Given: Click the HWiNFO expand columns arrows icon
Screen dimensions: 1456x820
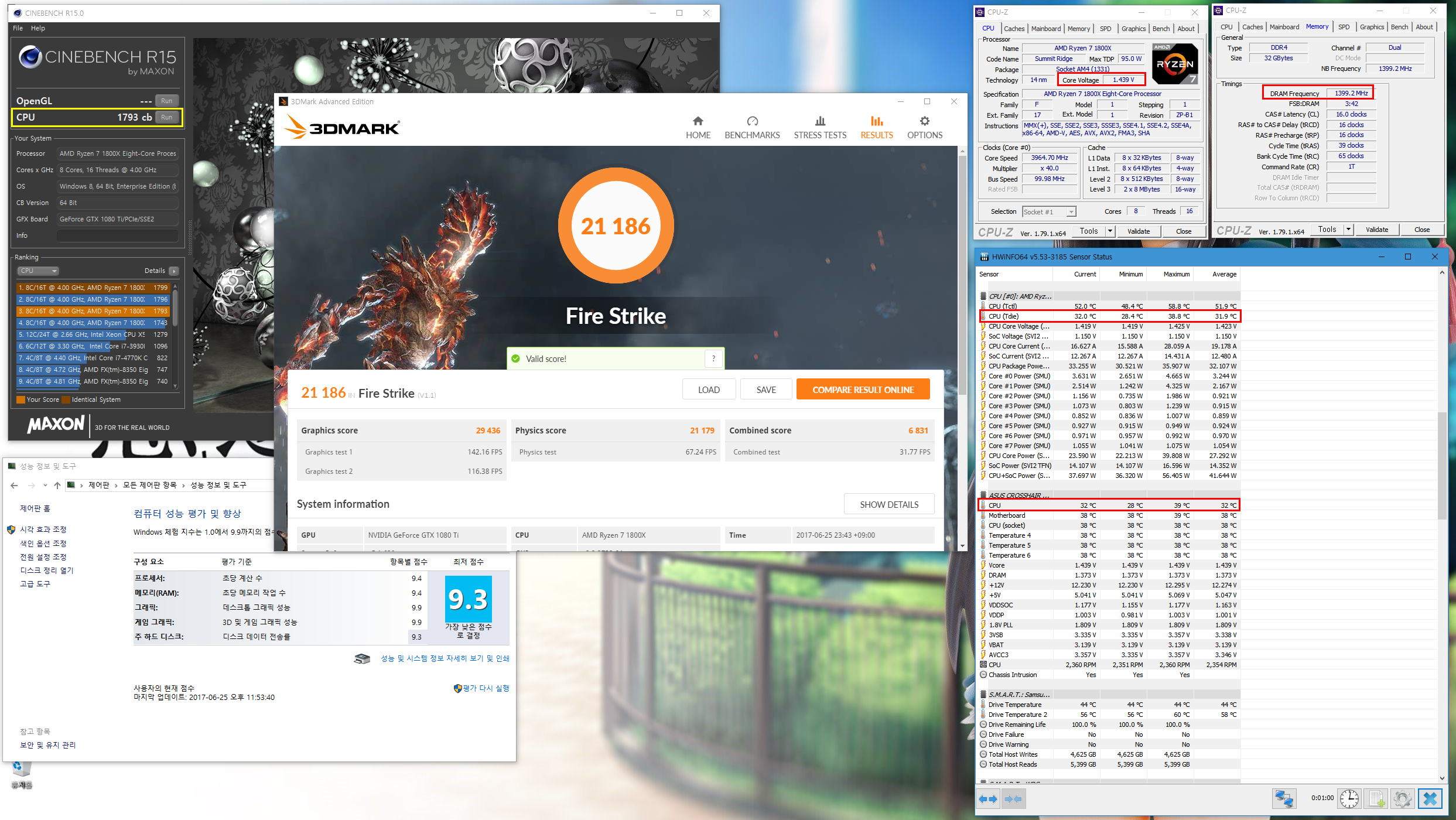Looking at the screenshot, I should 989,799.
